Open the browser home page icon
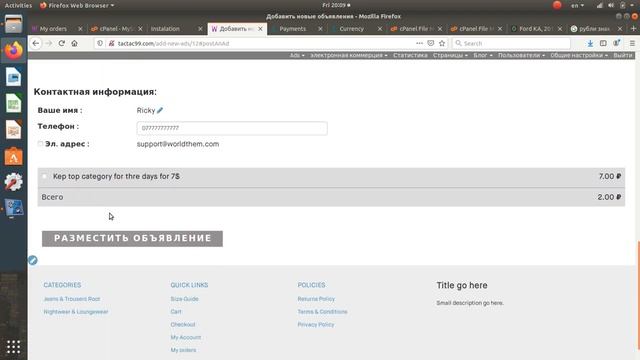Viewport: 640px width, 360px height. pos(74,43)
